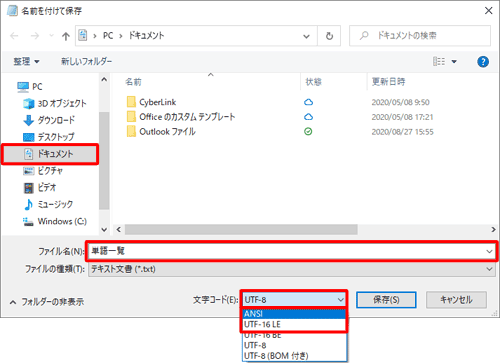Select 3D オブジェクト in the sidebar
Image resolution: width=500 pixels, height=363 pixels.
coord(55,103)
